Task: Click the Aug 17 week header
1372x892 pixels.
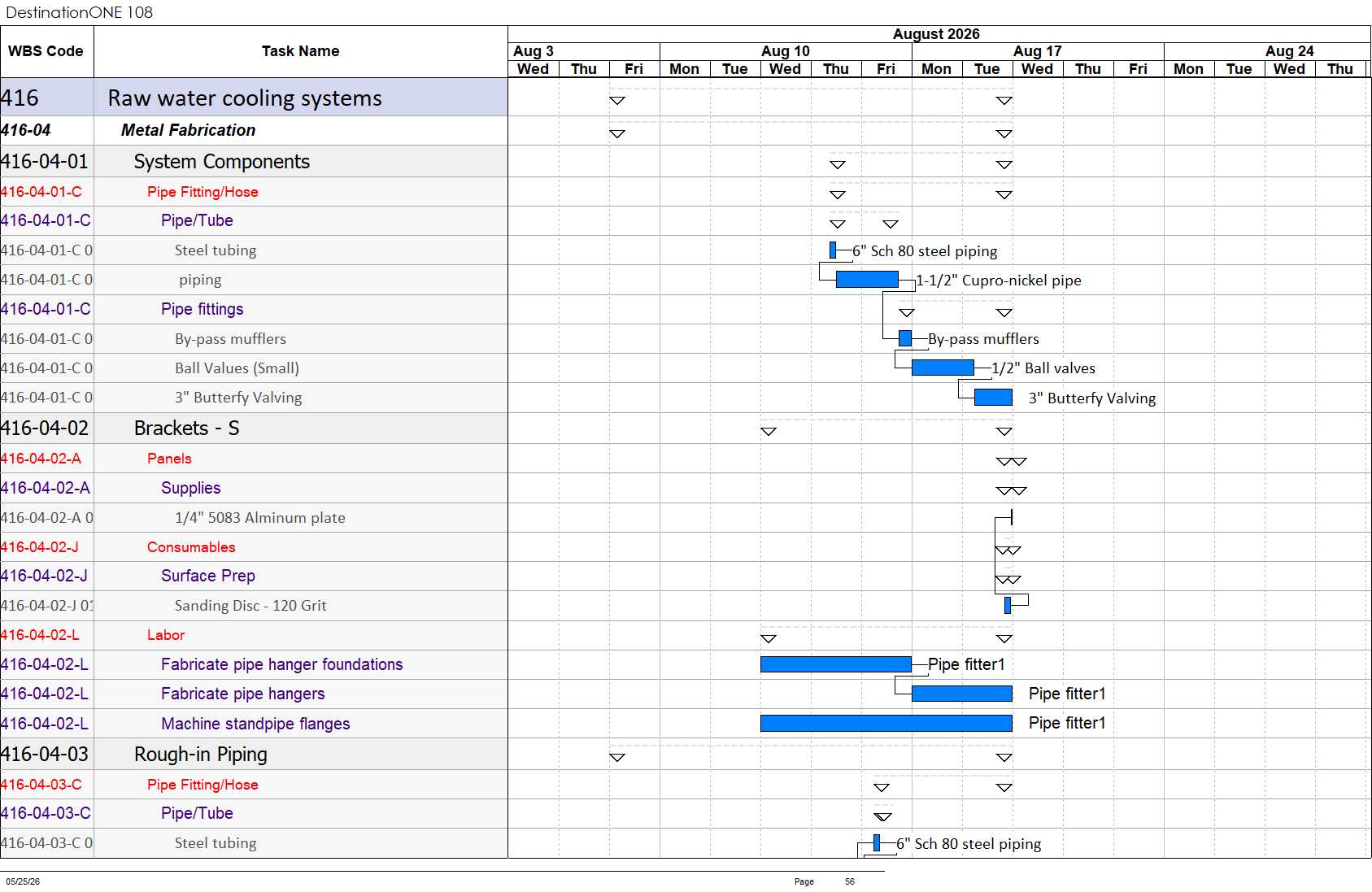Action: pyautogui.click(x=1038, y=51)
